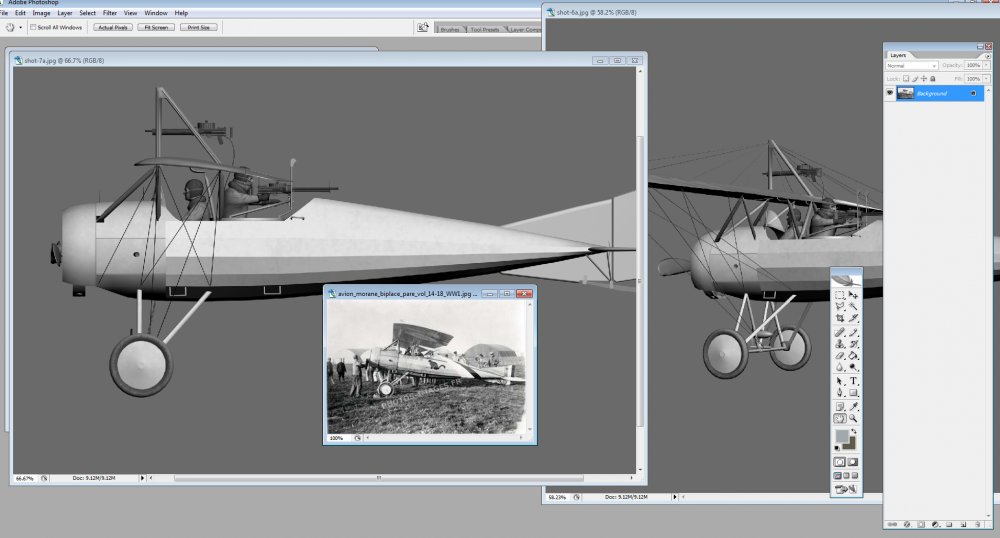
Task: Select the Eyedropper tool
Action: pyautogui.click(x=853, y=407)
